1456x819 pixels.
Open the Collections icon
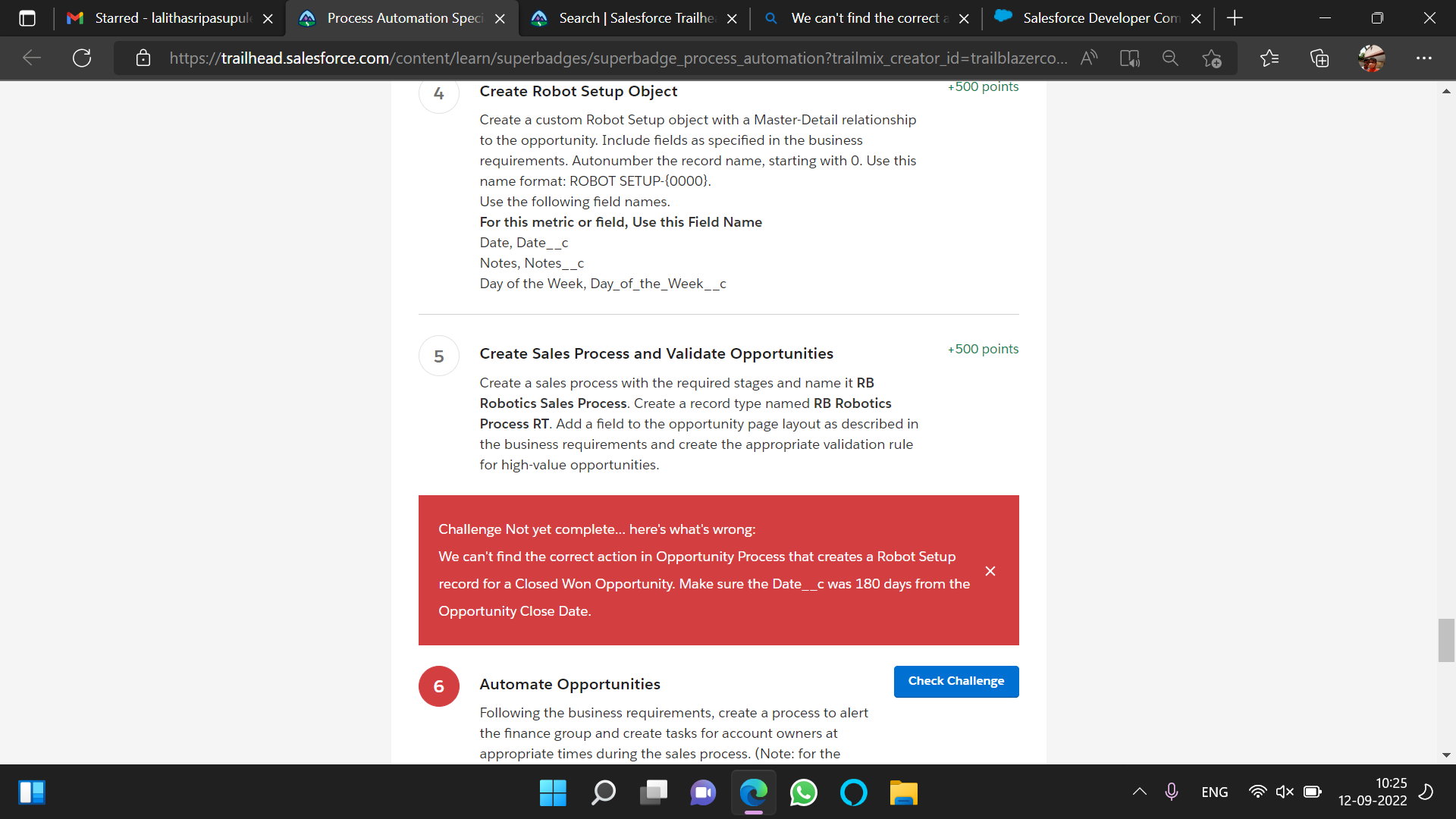pos(1319,58)
